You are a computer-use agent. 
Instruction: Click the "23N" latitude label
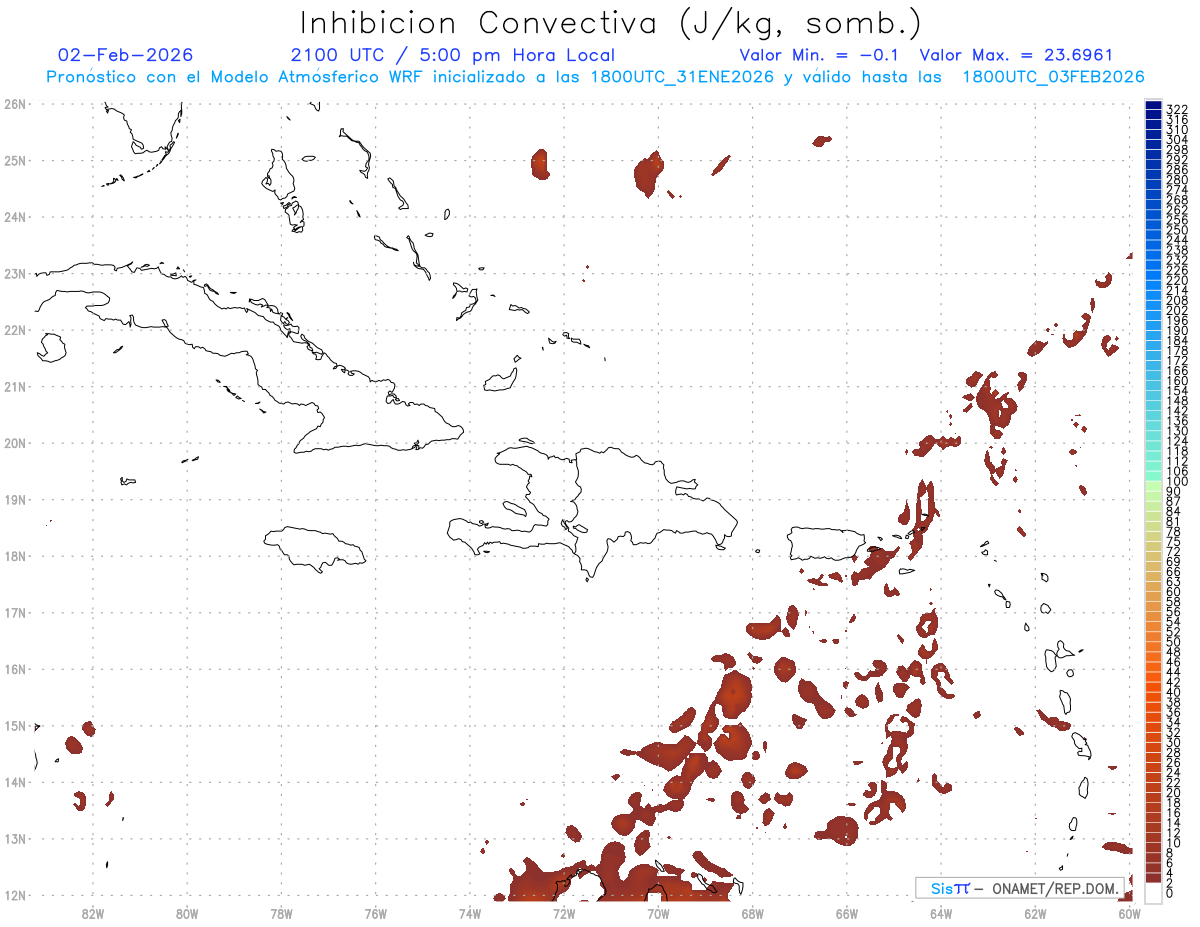pyautogui.click(x=14, y=273)
